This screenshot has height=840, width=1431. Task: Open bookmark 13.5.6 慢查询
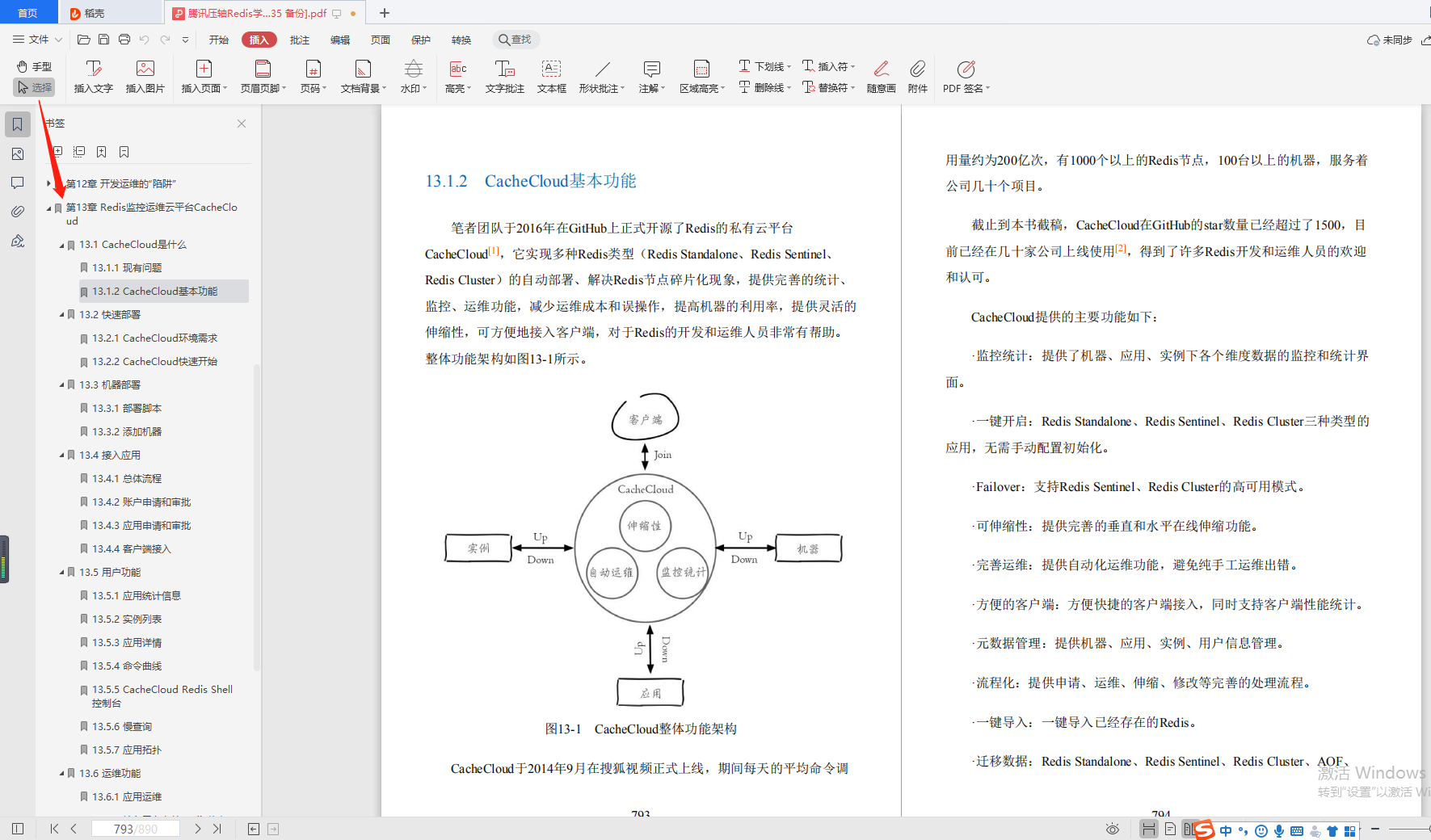pos(122,727)
